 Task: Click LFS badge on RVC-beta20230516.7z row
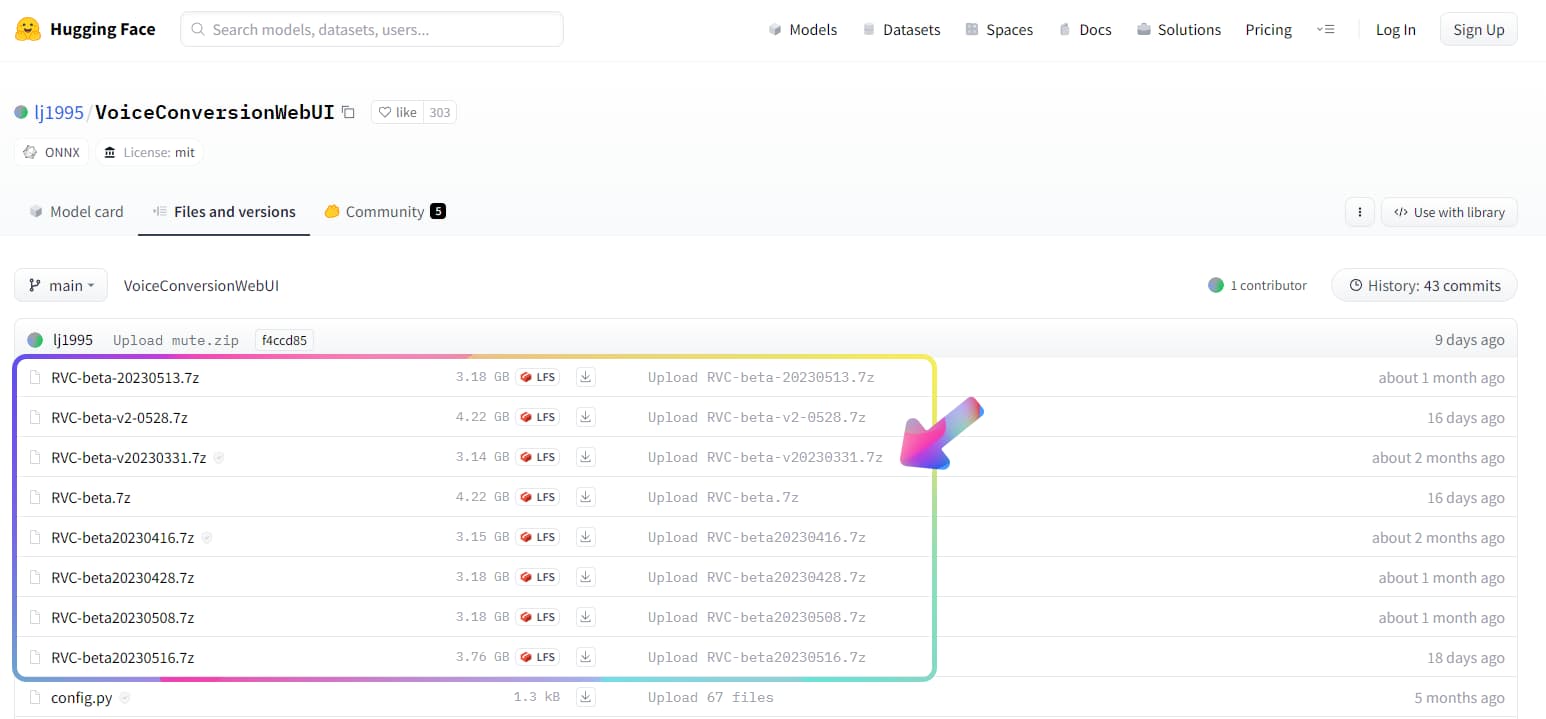pyautogui.click(x=538, y=657)
